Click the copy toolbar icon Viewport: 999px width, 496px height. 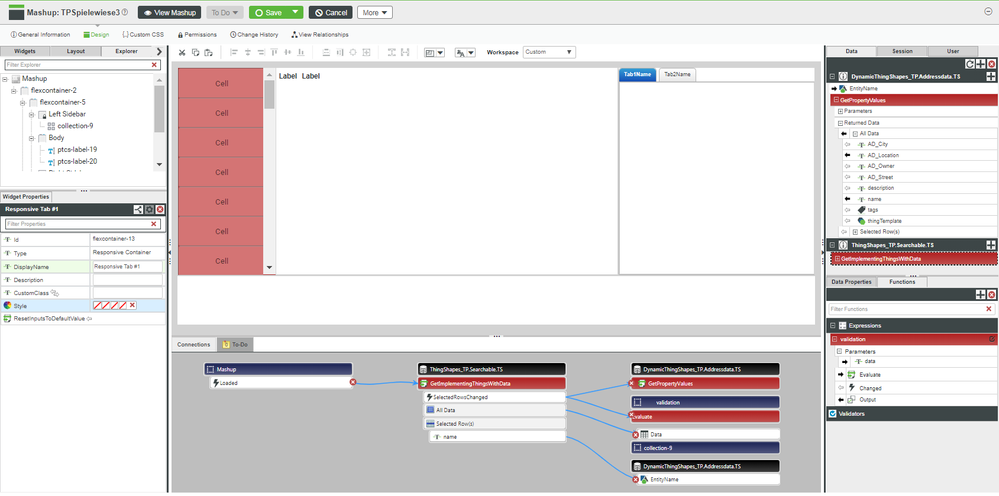pyautogui.click(x=195, y=52)
